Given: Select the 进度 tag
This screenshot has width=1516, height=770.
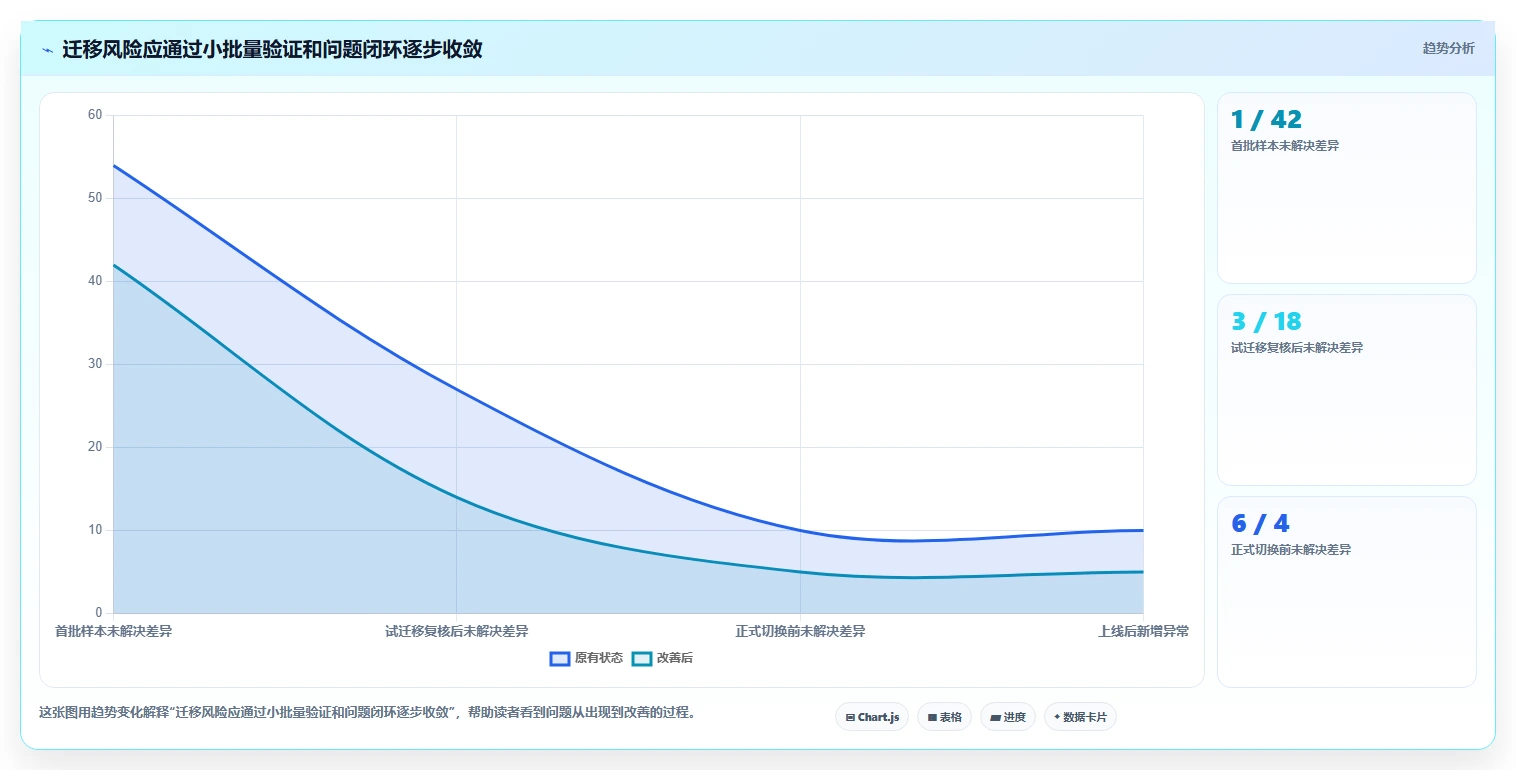Looking at the screenshot, I should 1007,717.
